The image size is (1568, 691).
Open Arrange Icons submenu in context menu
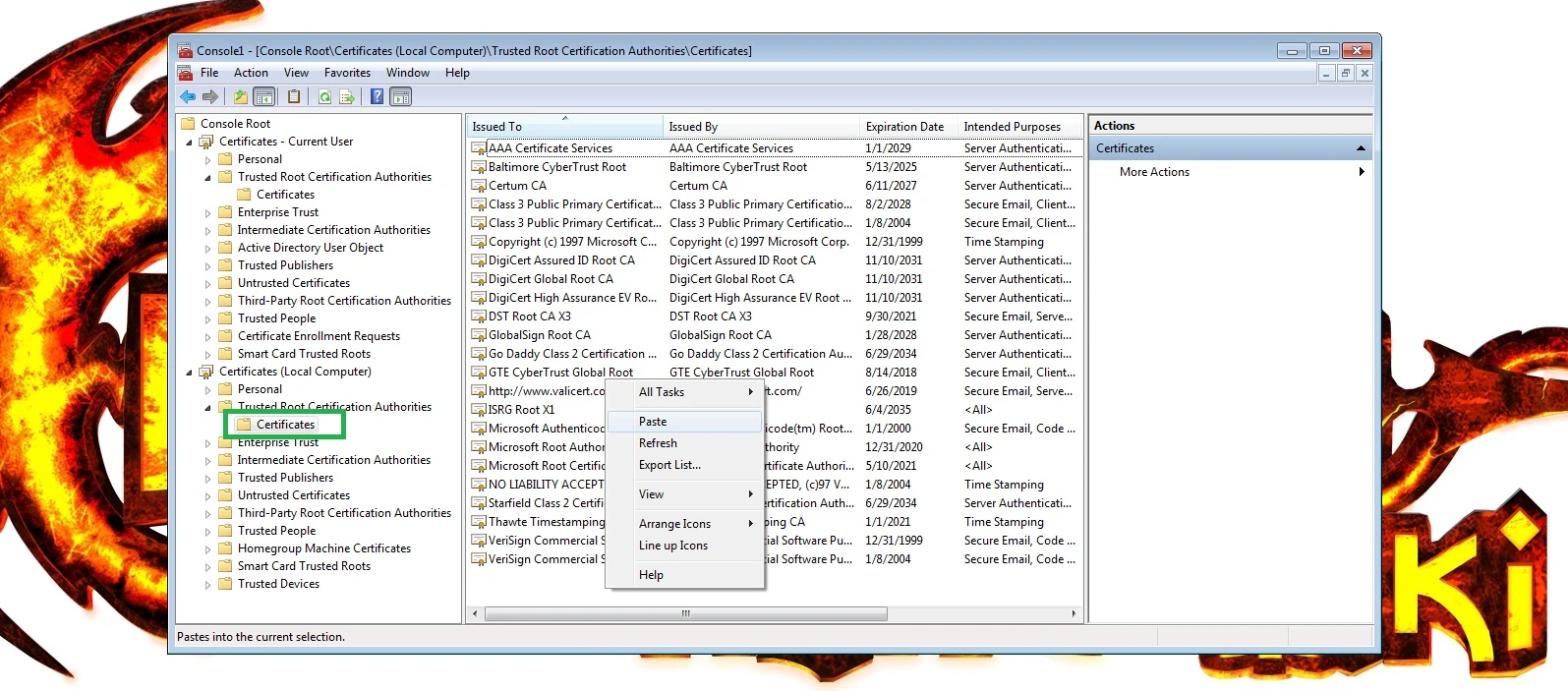(x=684, y=524)
